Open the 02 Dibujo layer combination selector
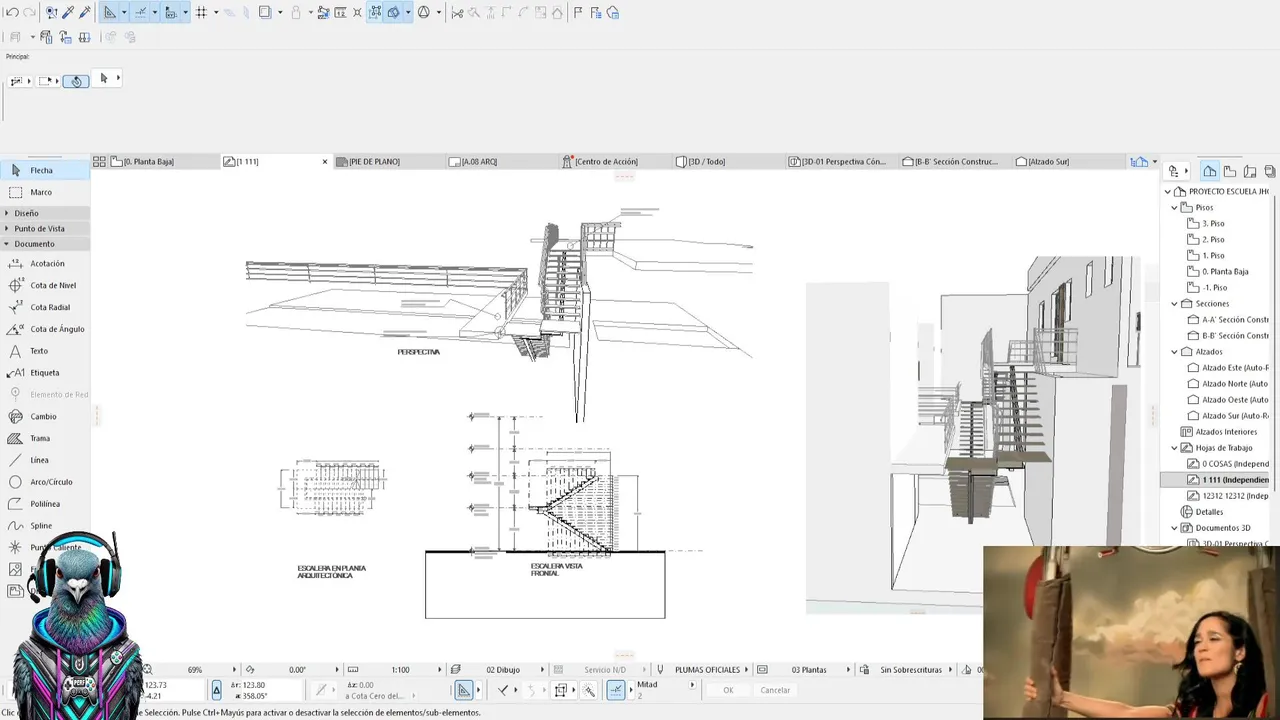Screen dimensions: 1280x720 point(503,669)
